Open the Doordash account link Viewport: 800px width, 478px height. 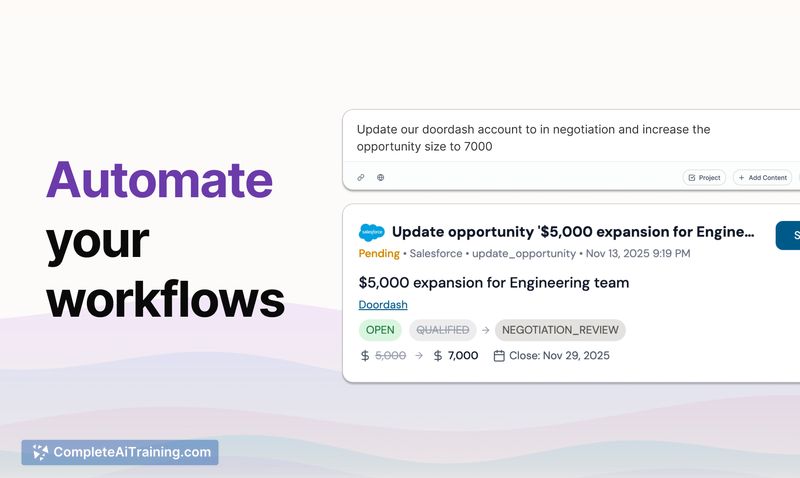[383, 305]
